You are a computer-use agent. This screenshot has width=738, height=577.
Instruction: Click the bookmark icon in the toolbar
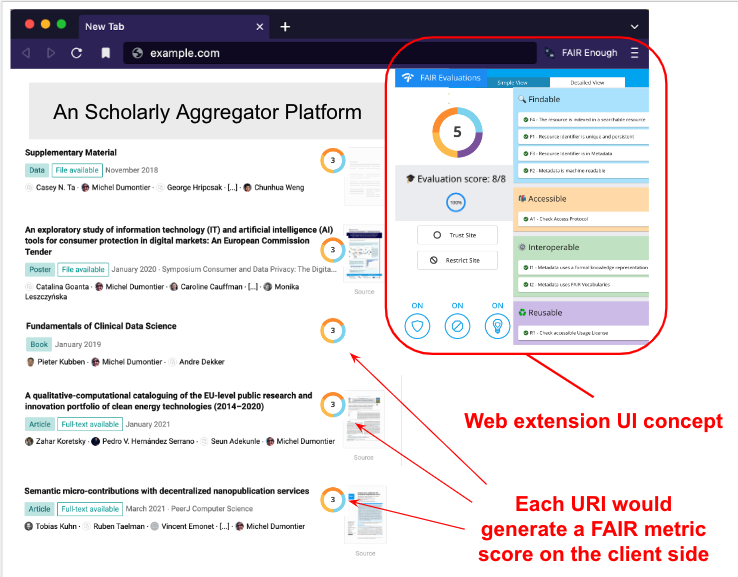tap(106, 53)
